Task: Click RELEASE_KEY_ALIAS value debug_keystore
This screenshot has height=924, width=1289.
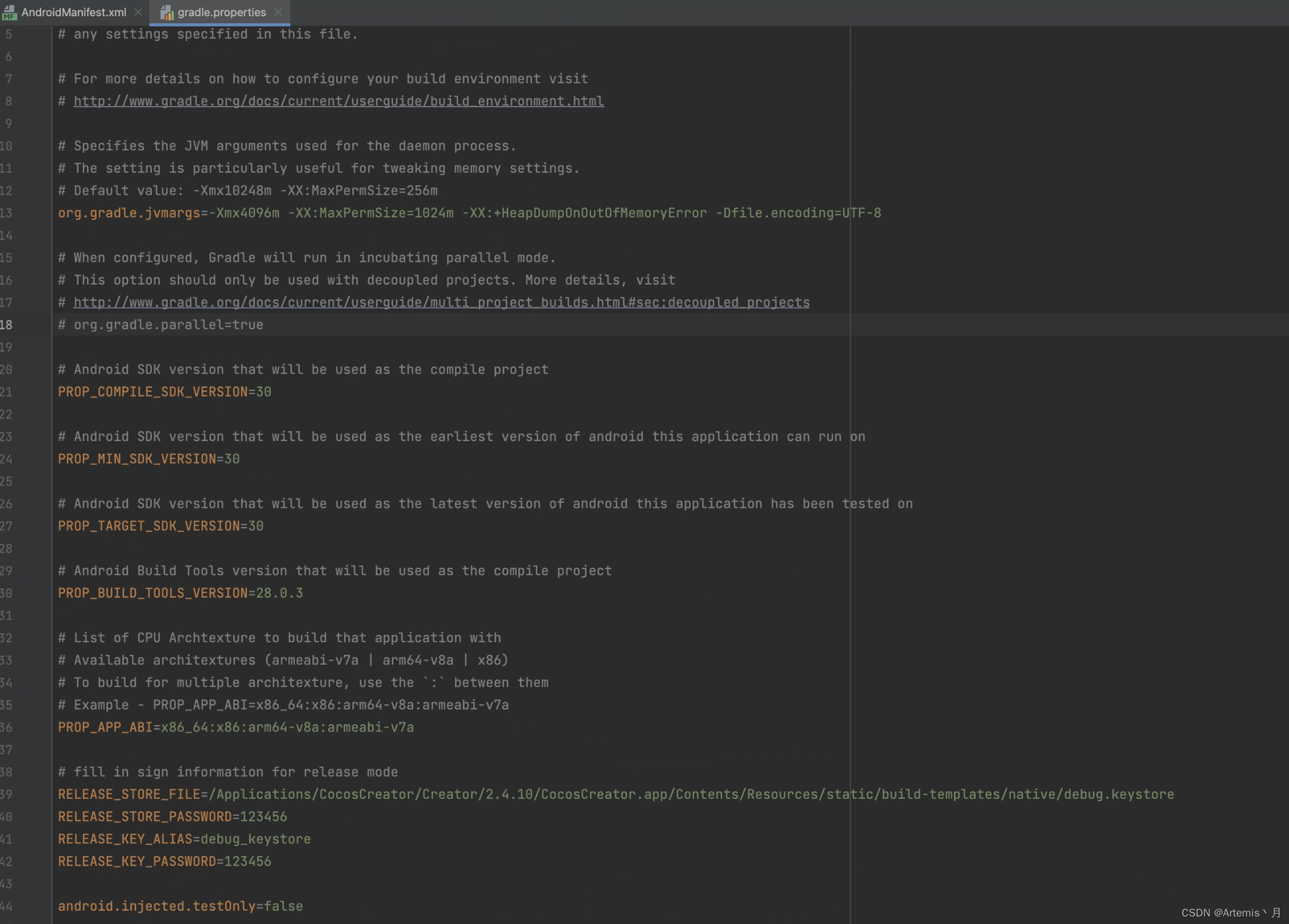Action: (x=255, y=838)
